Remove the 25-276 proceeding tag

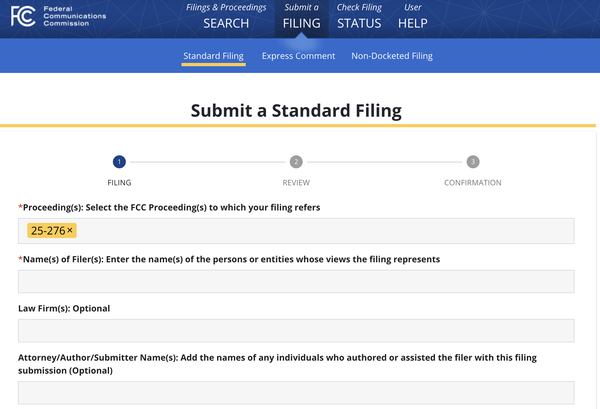tap(70, 231)
